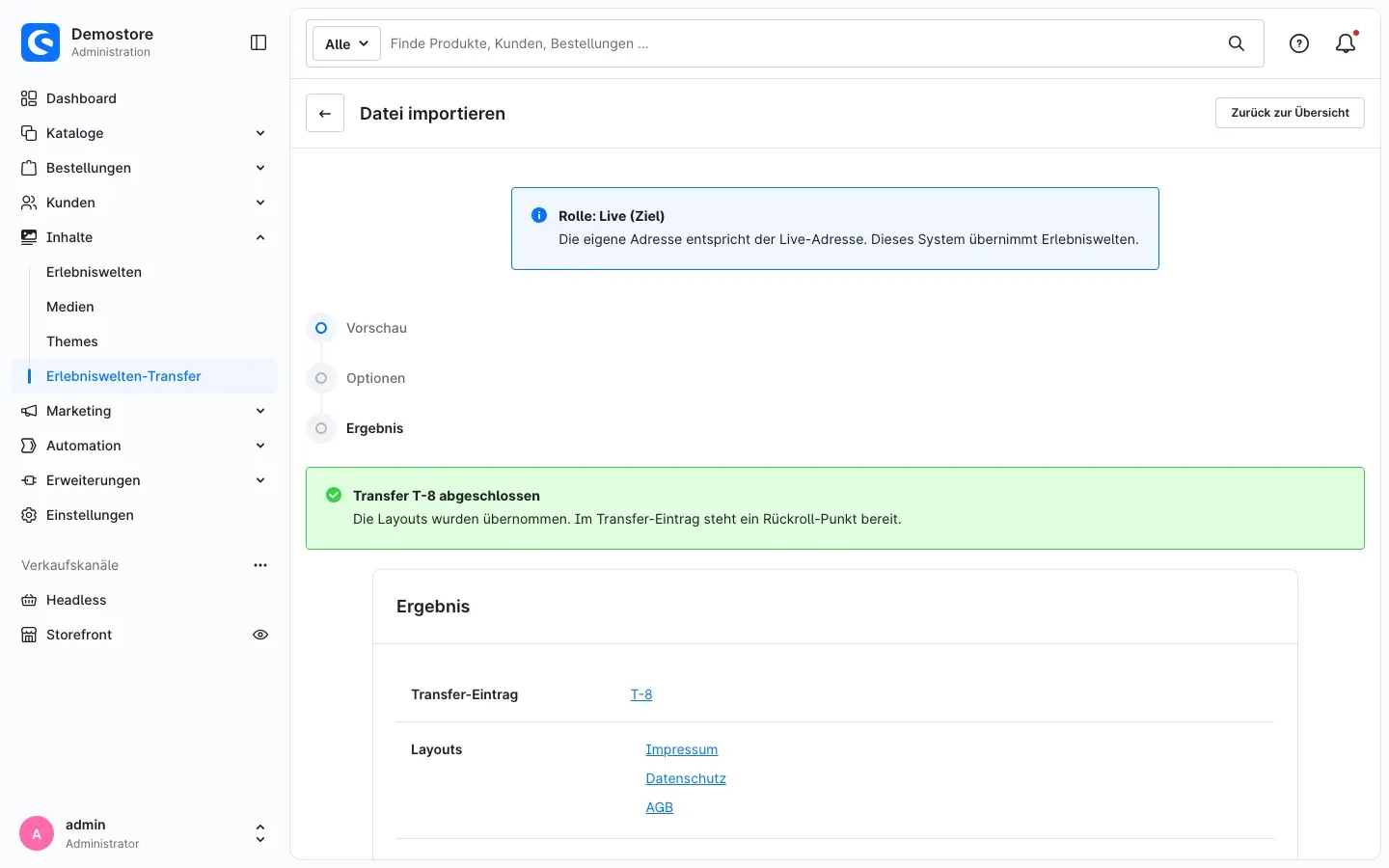Screen dimensions: 1389x868
Task: Open the Impressum layout link
Action: tap(682, 749)
